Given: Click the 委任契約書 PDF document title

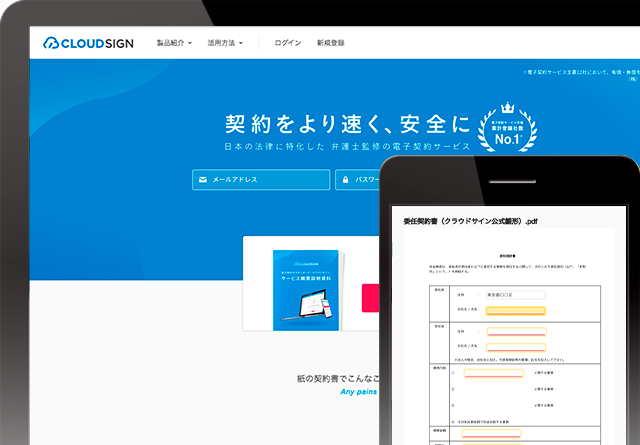Looking at the screenshot, I should click(470, 221).
